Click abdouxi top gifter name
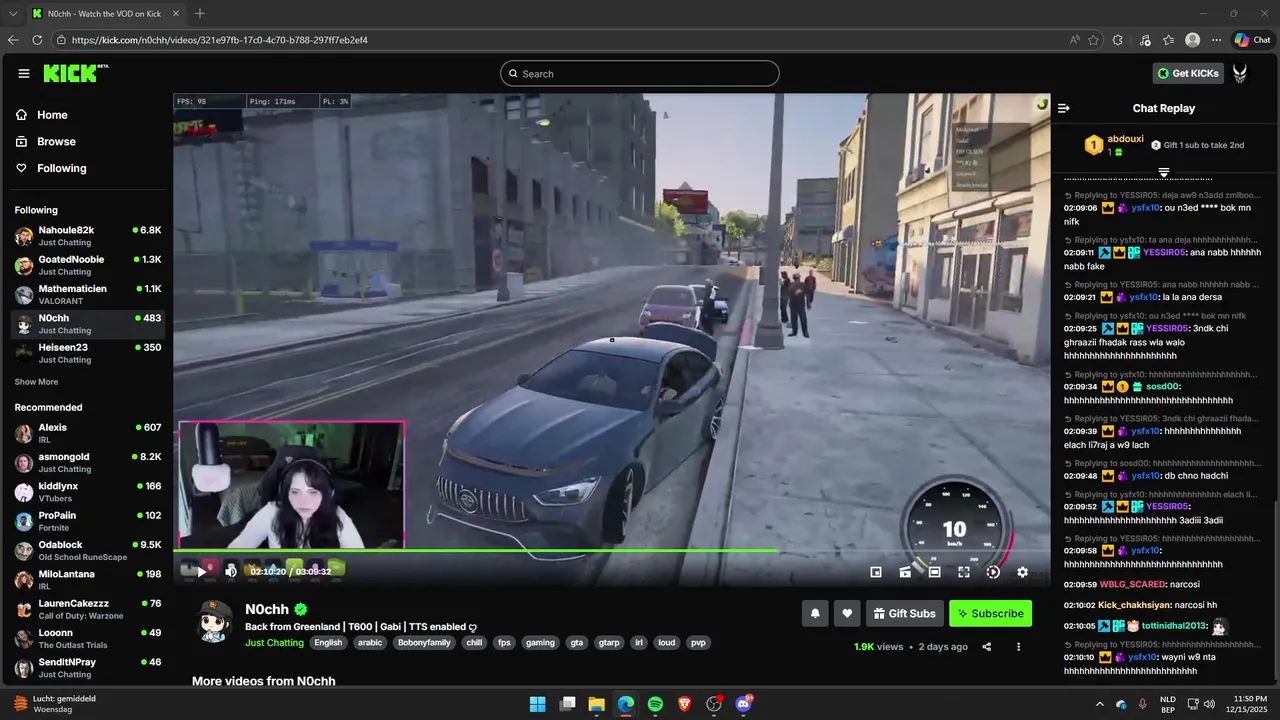The height and width of the screenshot is (720, 1280). (1125, 138)
